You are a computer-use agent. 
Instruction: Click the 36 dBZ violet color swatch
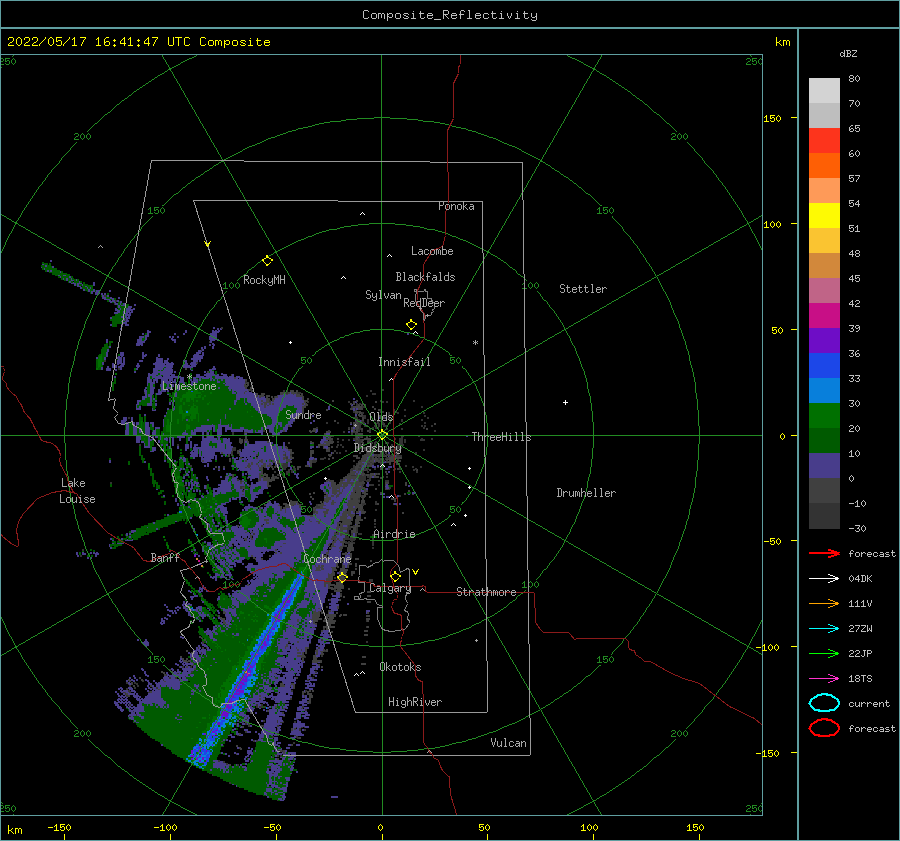click(x=824, y=341)
